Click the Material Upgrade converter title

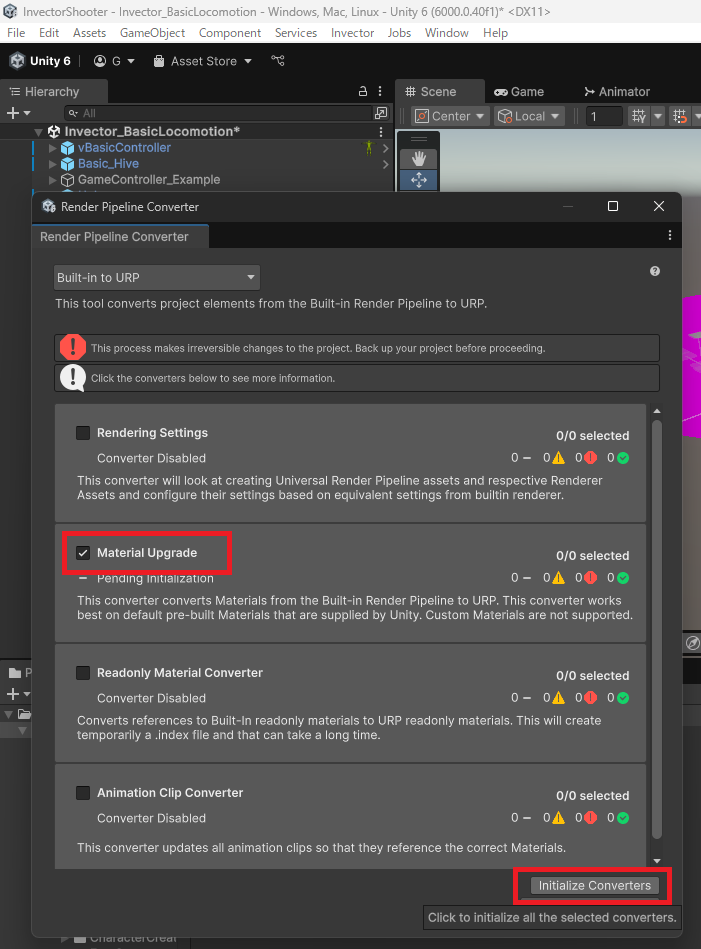[x=147, y=553]
